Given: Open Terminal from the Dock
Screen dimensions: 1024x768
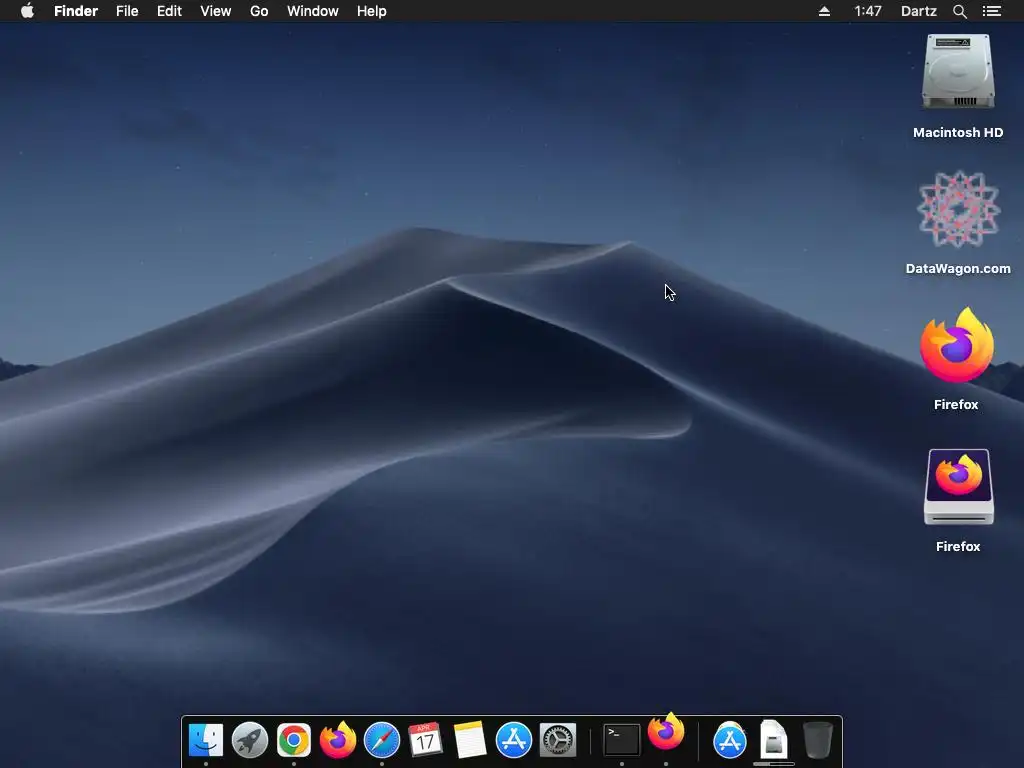Looking at the screenshot, I should pyautogui.click(x=621, y=740).
